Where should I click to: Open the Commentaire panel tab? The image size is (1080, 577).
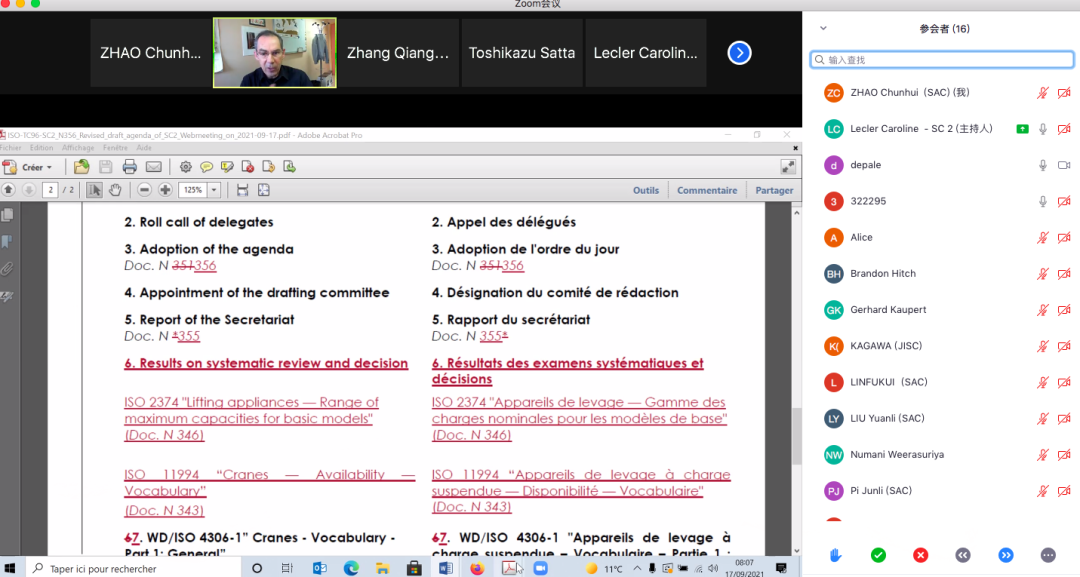coord(706,190)
